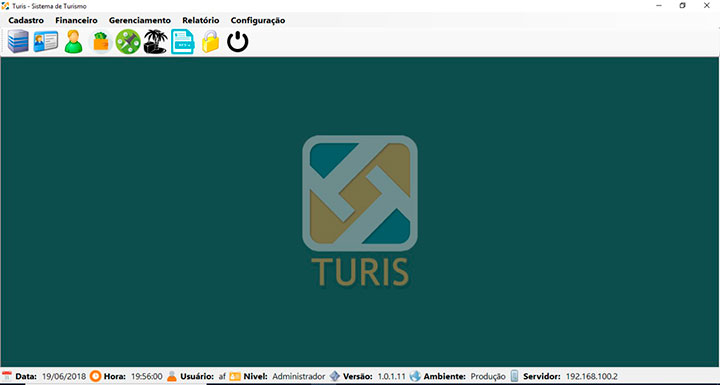Screen dimensions: 720x385
Task: Click the date value 19/06/2018
Action: [64, 376]
